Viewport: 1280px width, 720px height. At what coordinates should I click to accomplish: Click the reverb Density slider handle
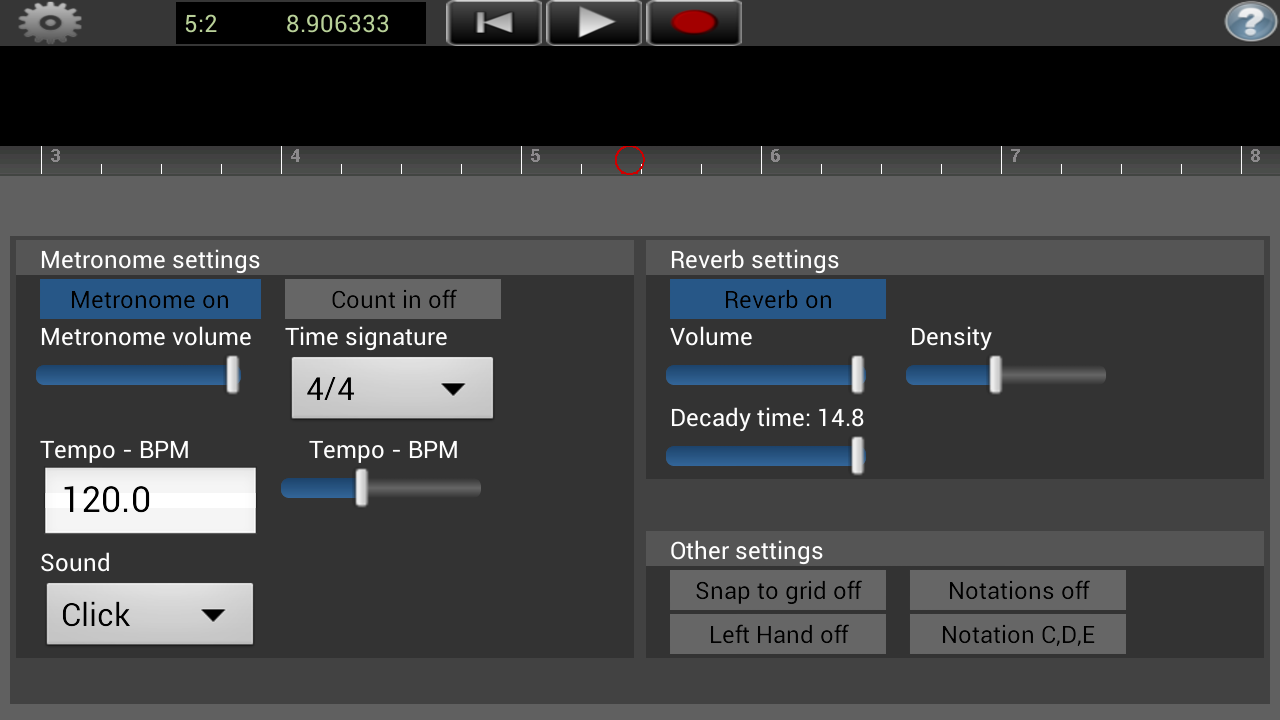pyautogui.click(x=996, y=375)
